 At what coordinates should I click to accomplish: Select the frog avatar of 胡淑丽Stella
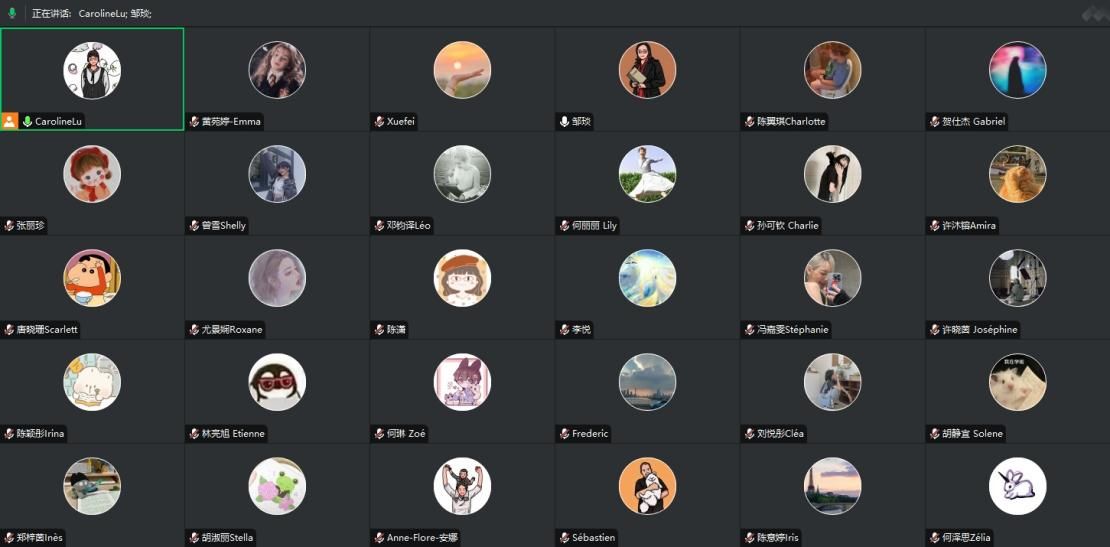click(x=278, y=486)
